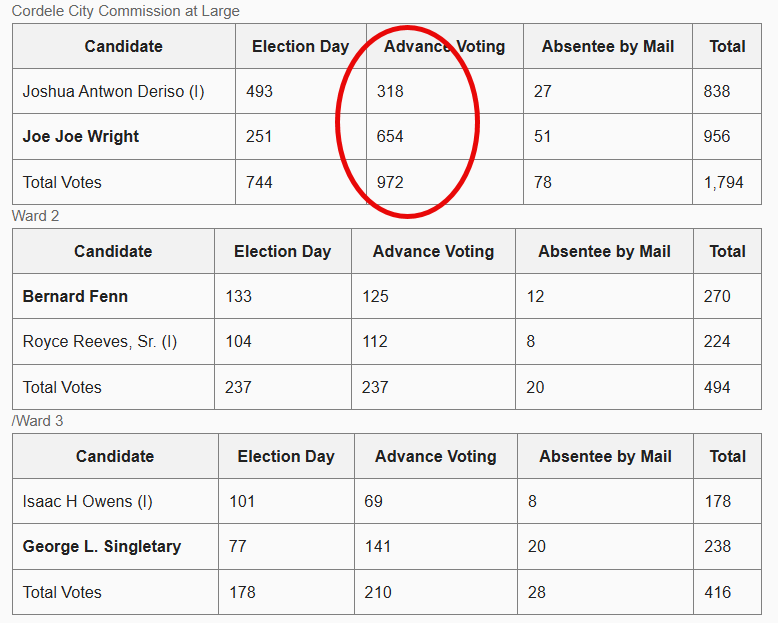Click the Ward 3 total votes 416 cell

[717, 592]
